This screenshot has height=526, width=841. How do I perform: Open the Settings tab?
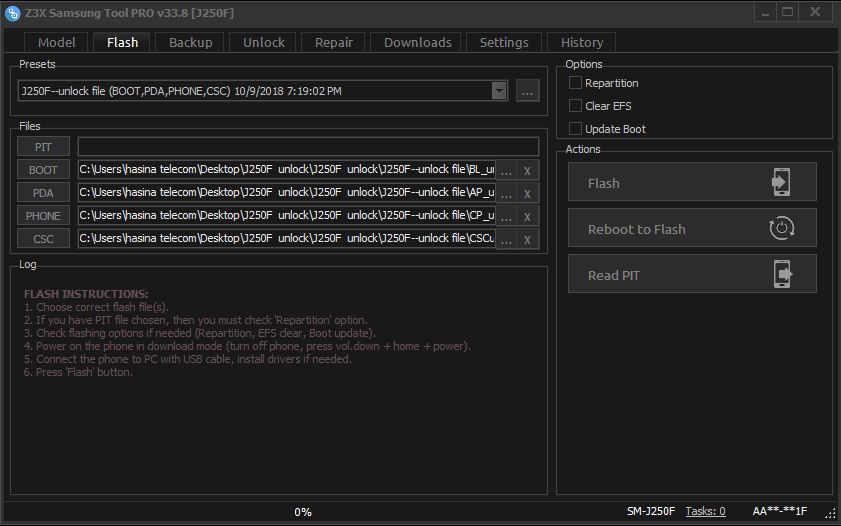click(504, 42)
